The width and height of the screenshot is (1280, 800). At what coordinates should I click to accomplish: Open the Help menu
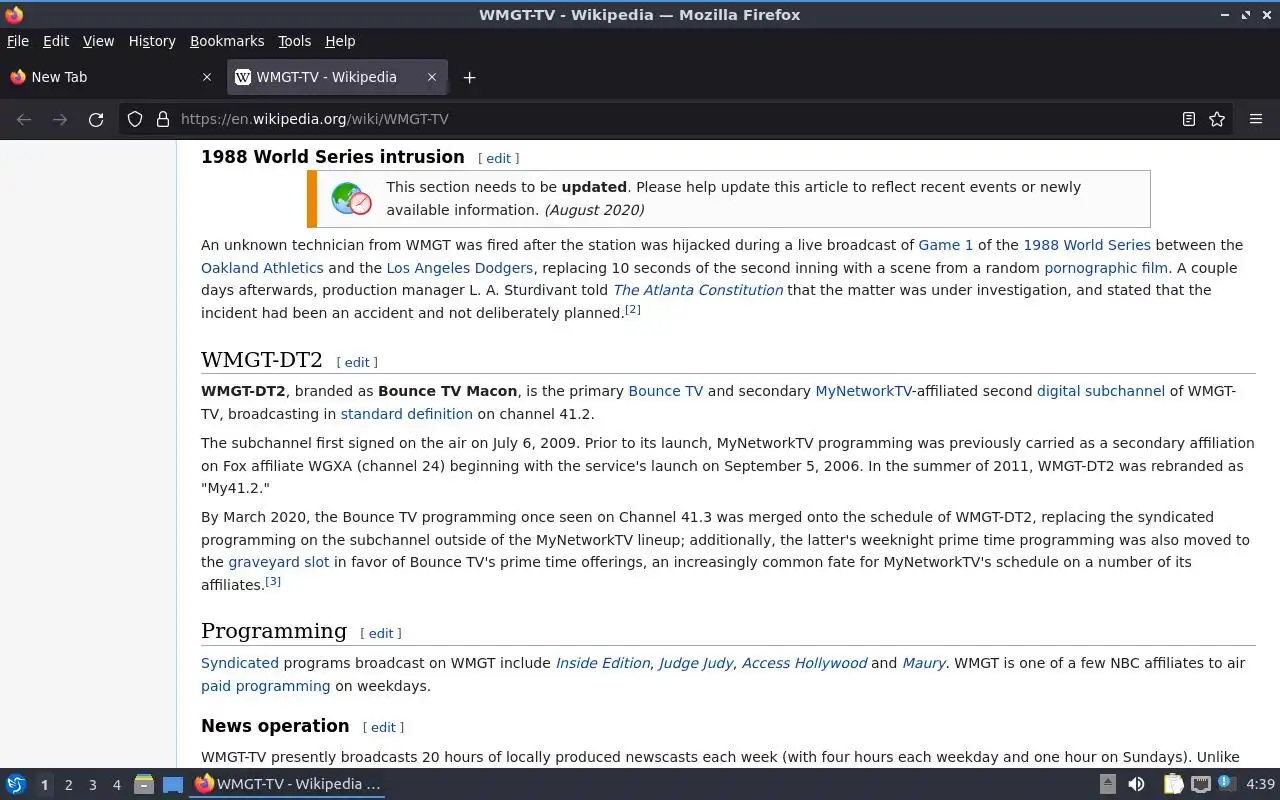340,41
